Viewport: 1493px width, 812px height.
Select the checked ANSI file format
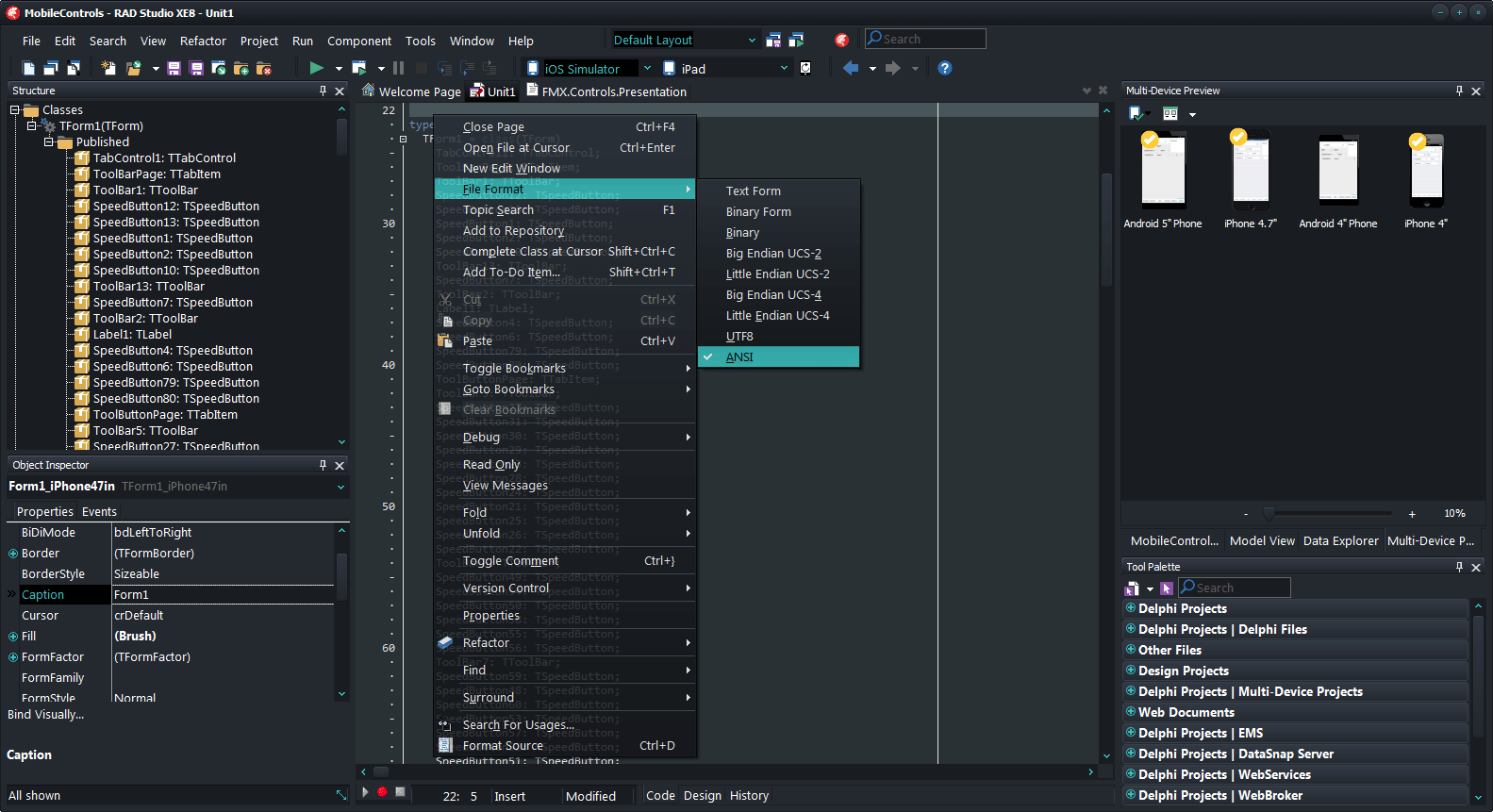(778, 357)
